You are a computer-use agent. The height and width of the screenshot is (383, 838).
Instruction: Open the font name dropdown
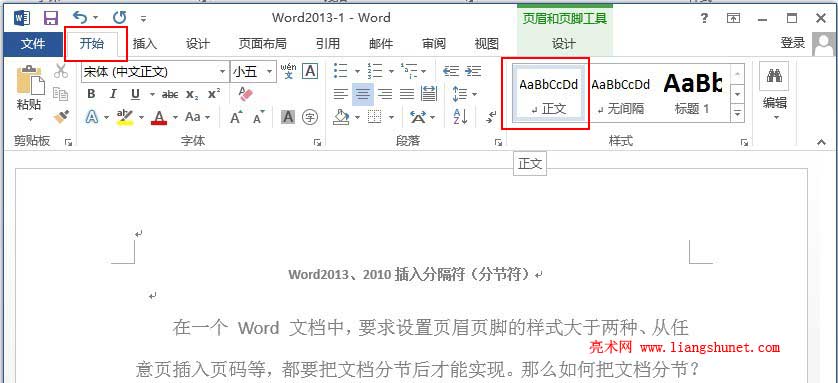tap(222, 72)
